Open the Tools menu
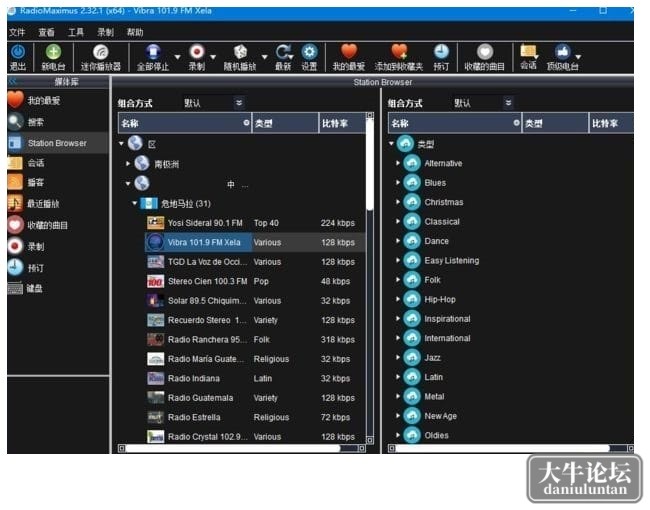The image size is (650, 510). pyautogui.click(x=76, y=32)
